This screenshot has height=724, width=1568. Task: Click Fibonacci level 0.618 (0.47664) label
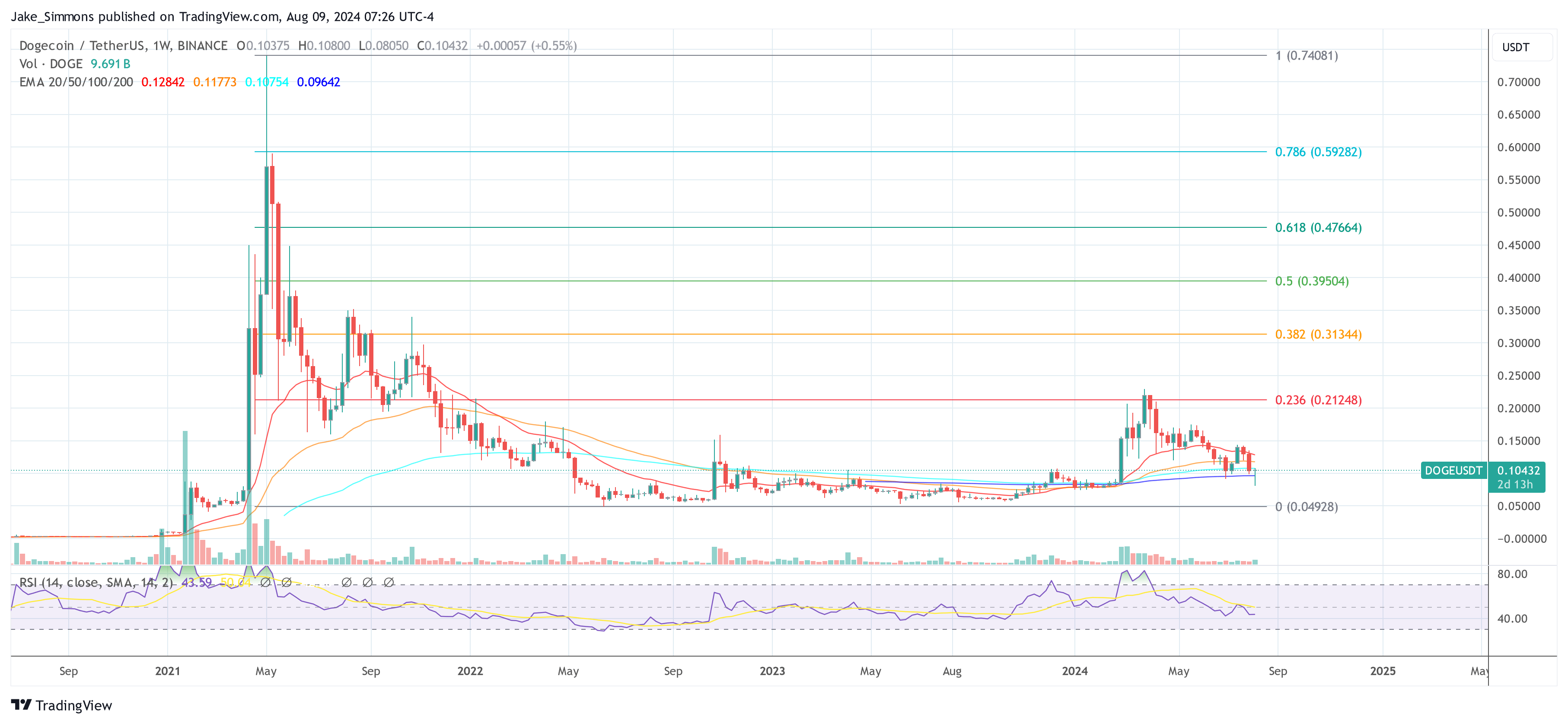click(1319, 228)
